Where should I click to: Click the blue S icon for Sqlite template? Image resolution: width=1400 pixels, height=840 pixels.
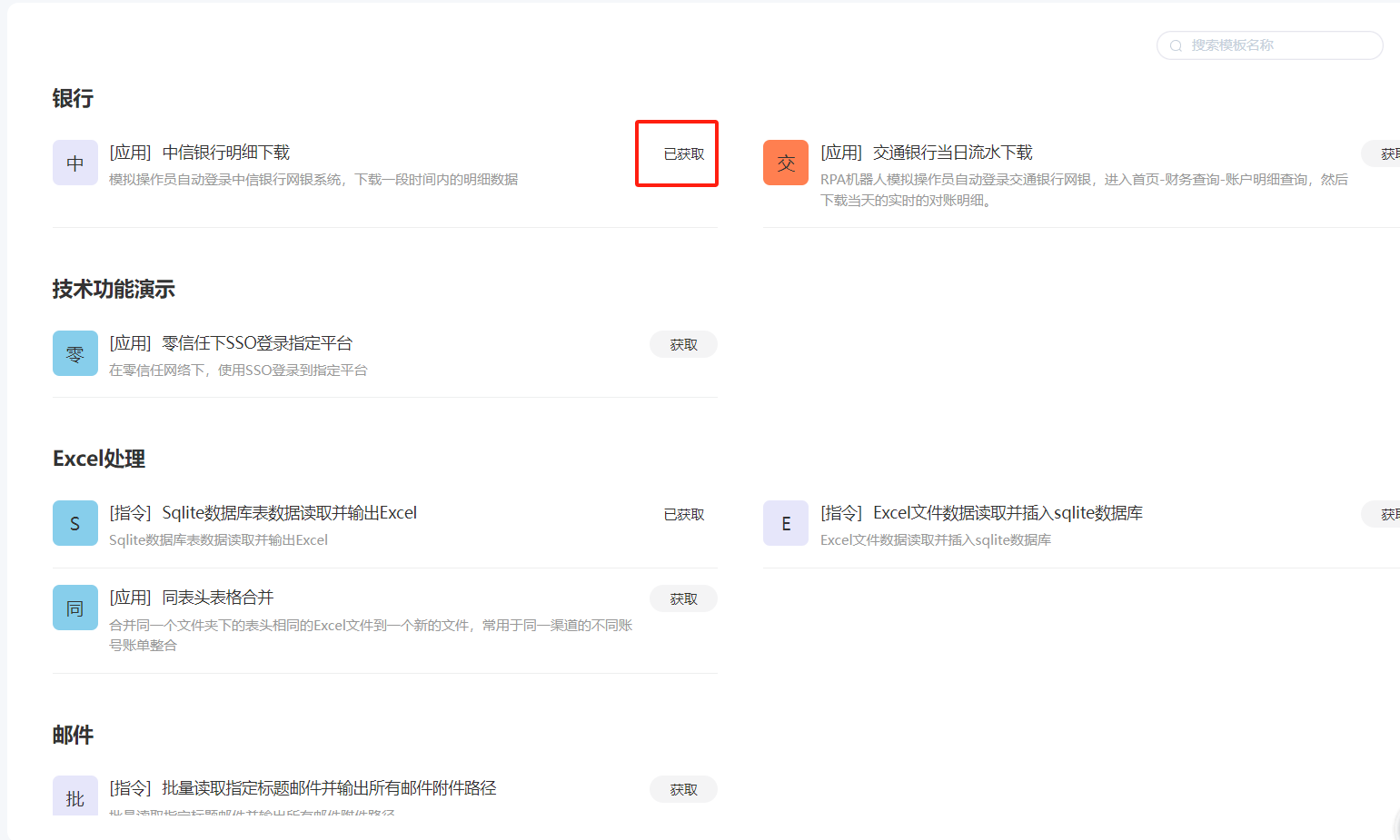tap(75, 523)
